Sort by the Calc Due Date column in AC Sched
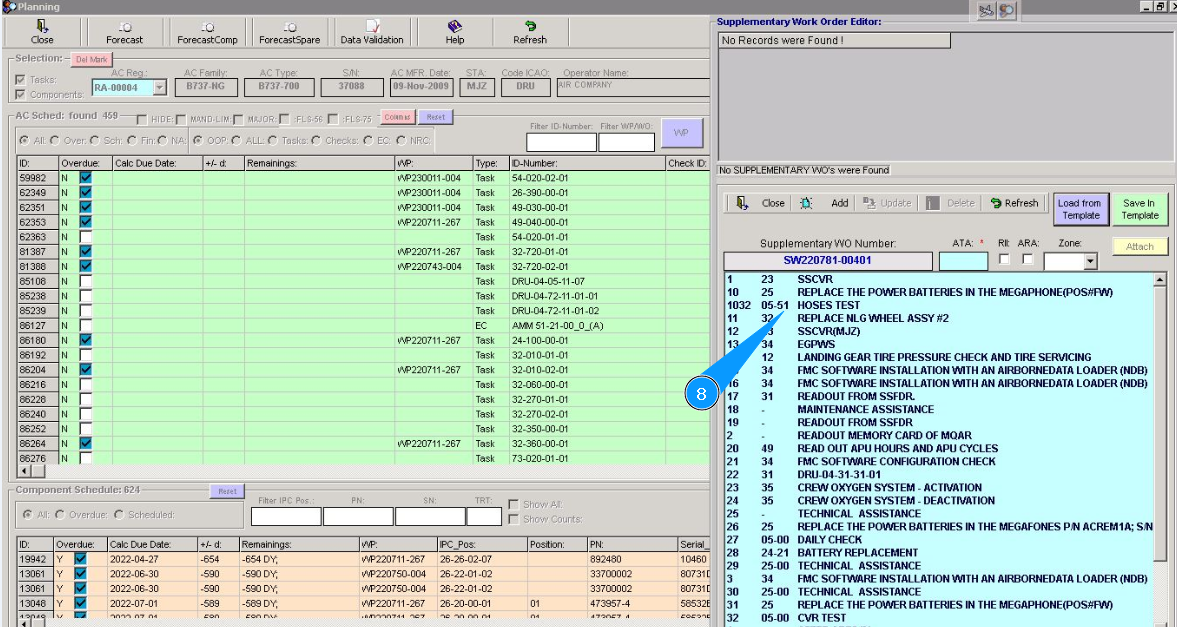Screen dimensions: 1177x629 157,163
